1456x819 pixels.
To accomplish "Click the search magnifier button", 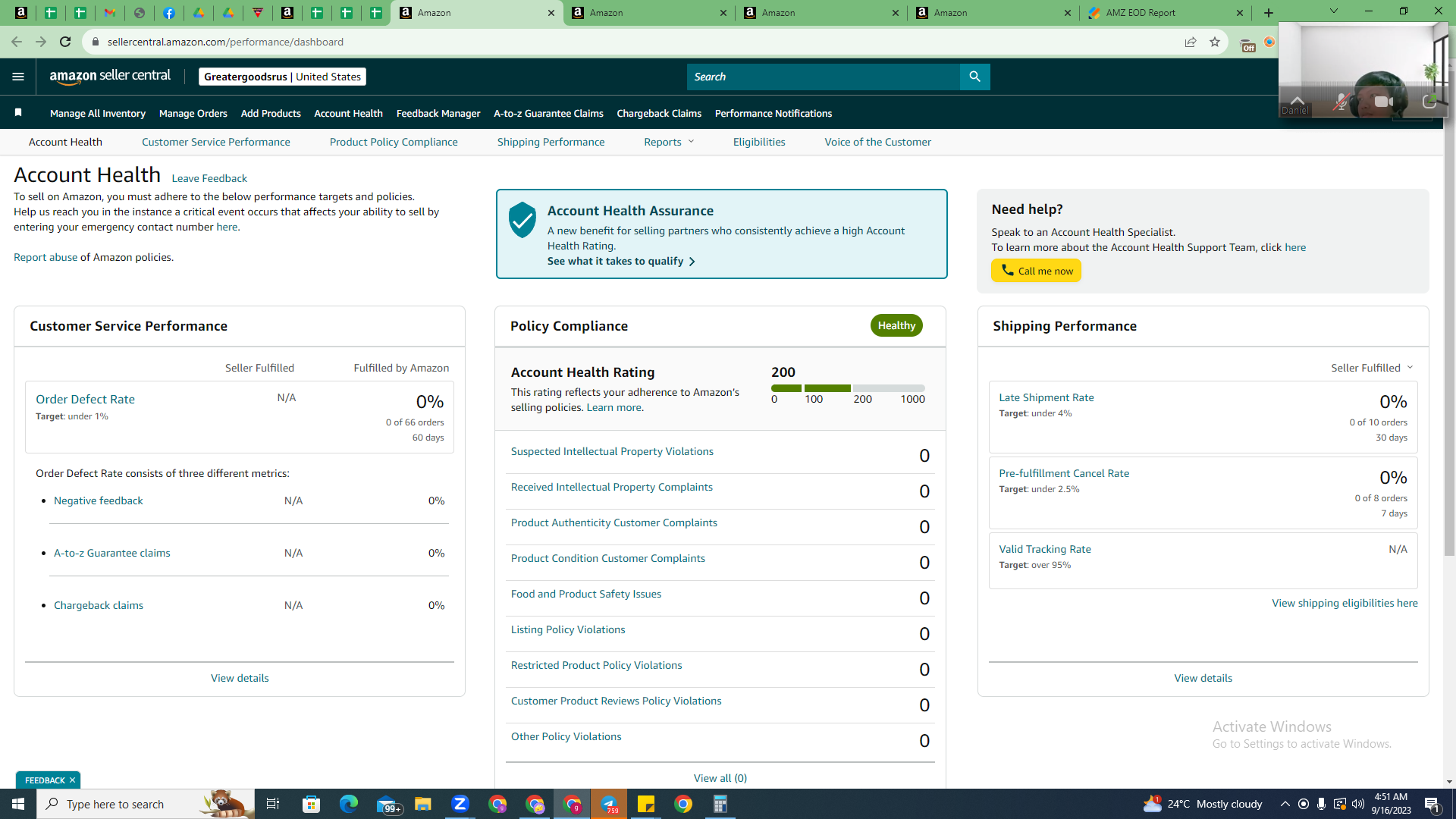I will pyautogui.click(x=975, y=77).
